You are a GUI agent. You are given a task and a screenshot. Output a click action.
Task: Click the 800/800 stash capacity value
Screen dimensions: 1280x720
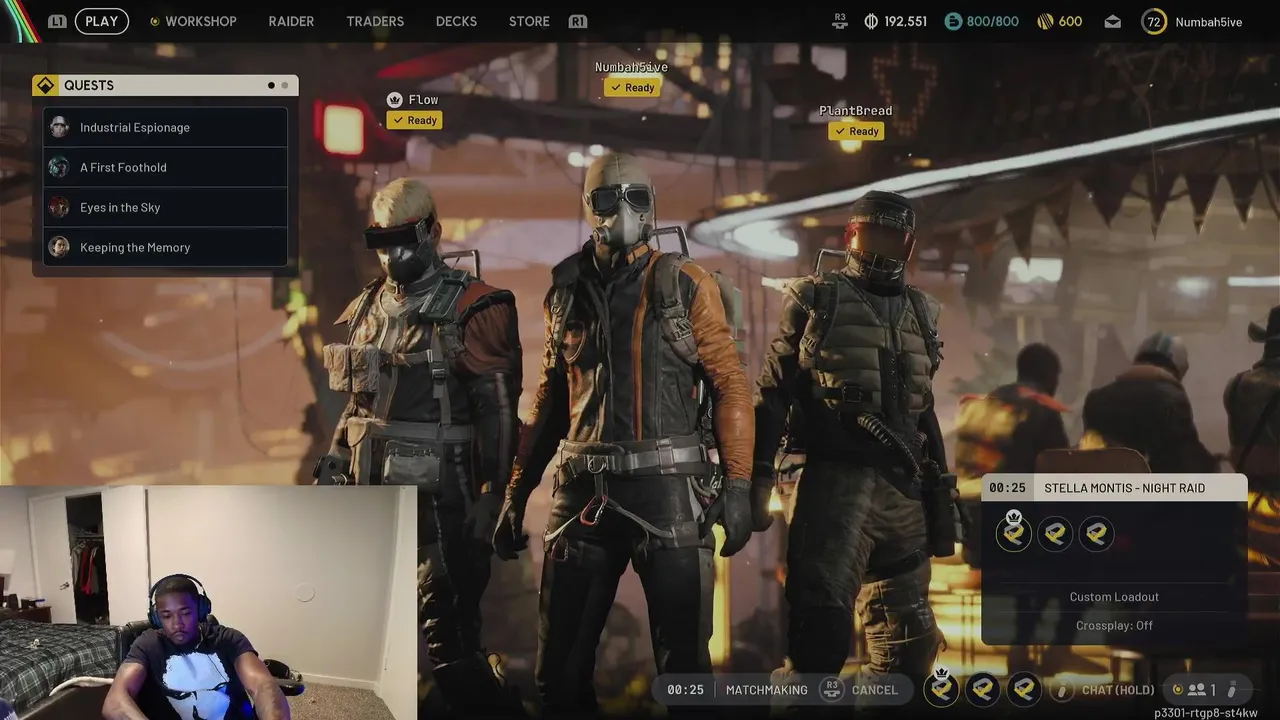pos(993,21)
